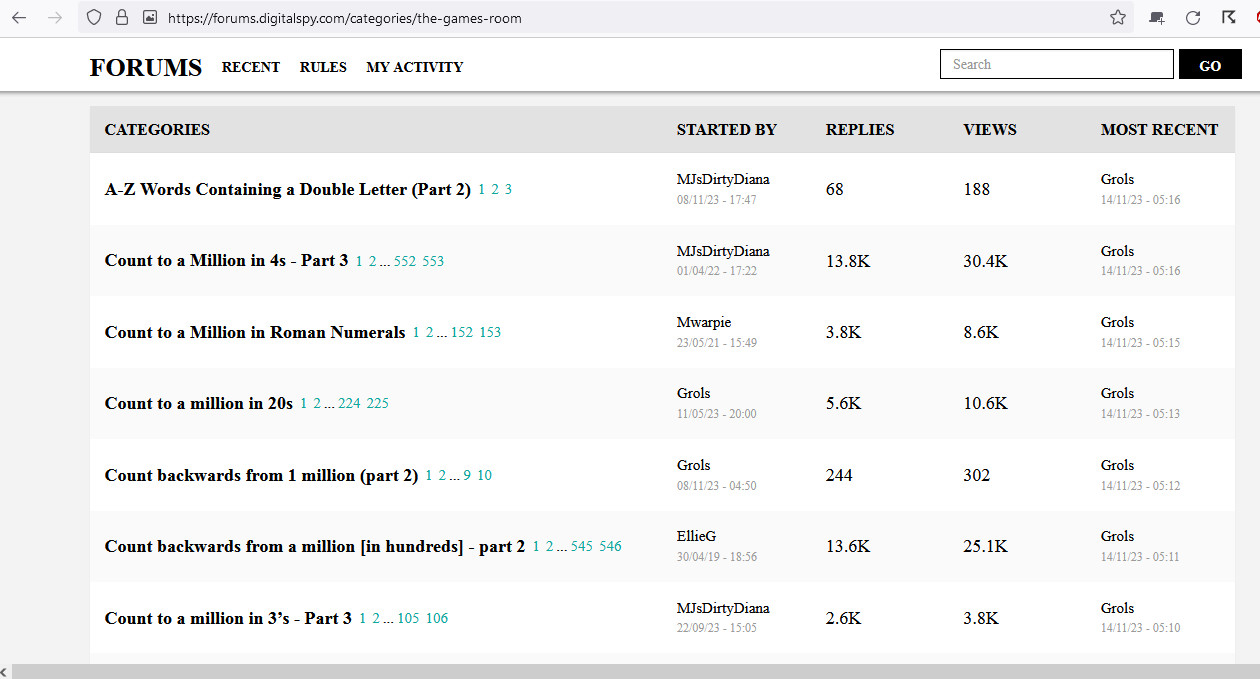Viewport: 1260px width, 679px height.
Task: Click the address bar URL
Action: tap(345, 18)
